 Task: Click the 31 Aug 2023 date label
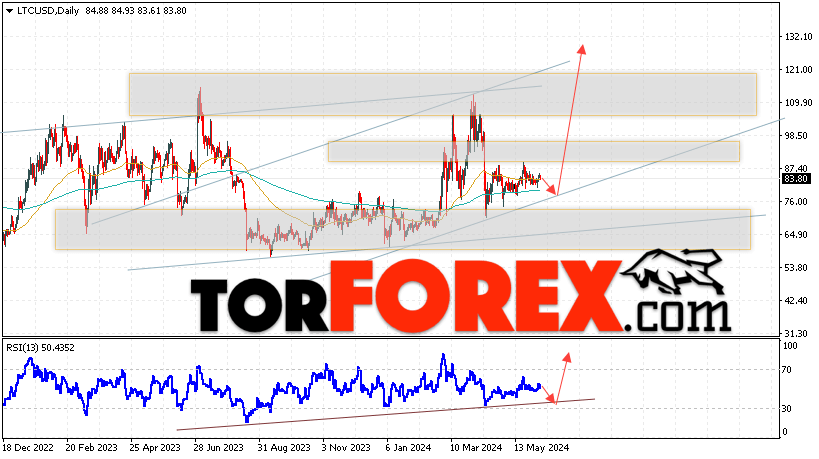(x=284, y=448)
